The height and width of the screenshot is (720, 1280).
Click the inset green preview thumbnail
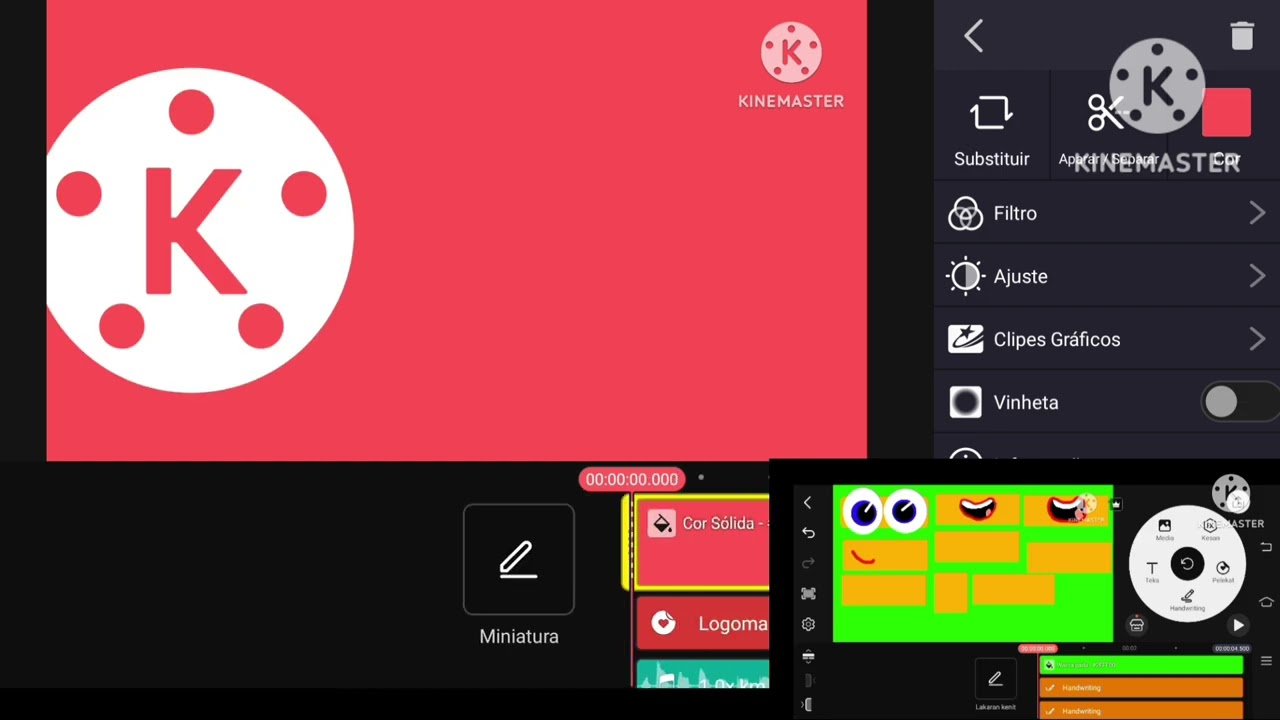pos(972,562)
